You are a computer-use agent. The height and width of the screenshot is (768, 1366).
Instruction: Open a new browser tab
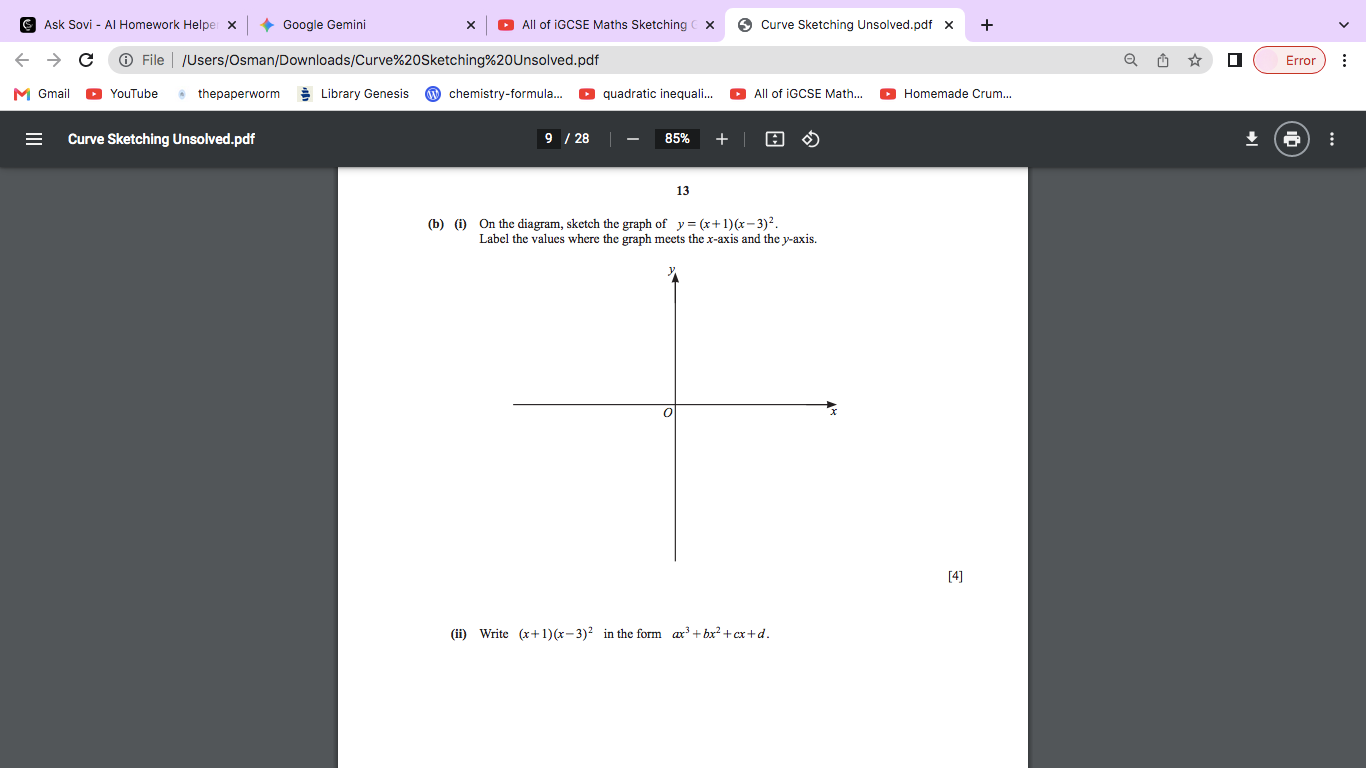click(987, 25)
